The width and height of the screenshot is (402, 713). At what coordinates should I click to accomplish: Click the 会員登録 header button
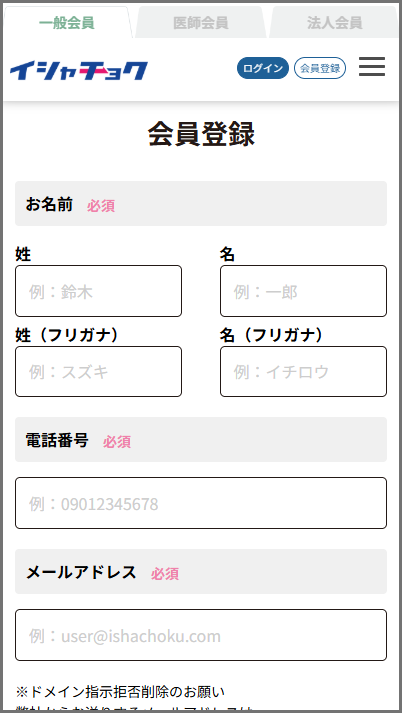coord(320,68)
